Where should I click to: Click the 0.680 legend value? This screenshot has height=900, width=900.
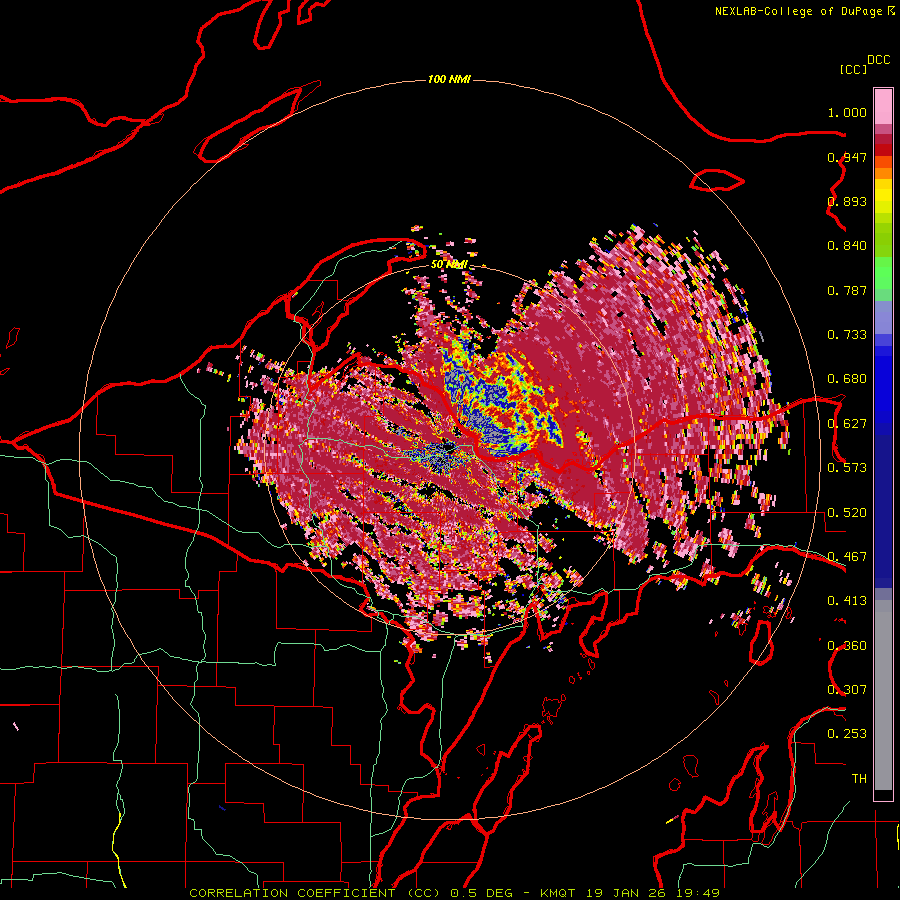(x=847, y=379)
